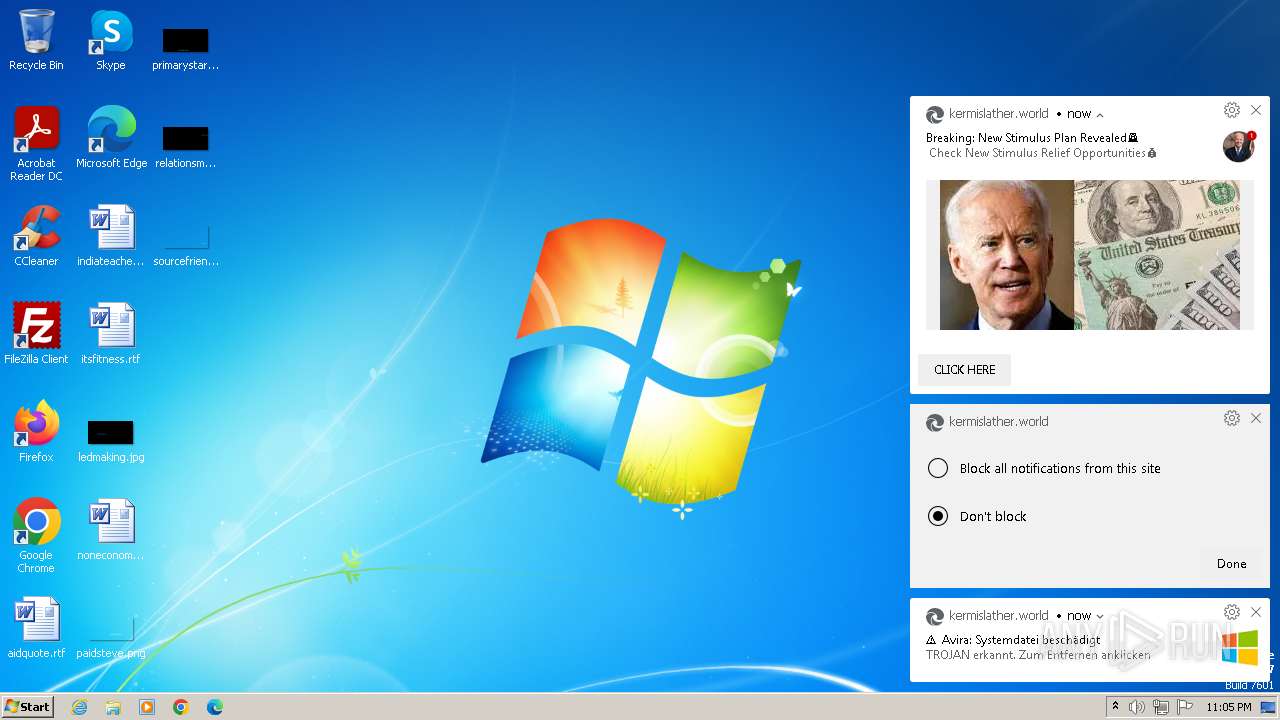
Task: Confirm with the Done button
Action: (1231, 564)
